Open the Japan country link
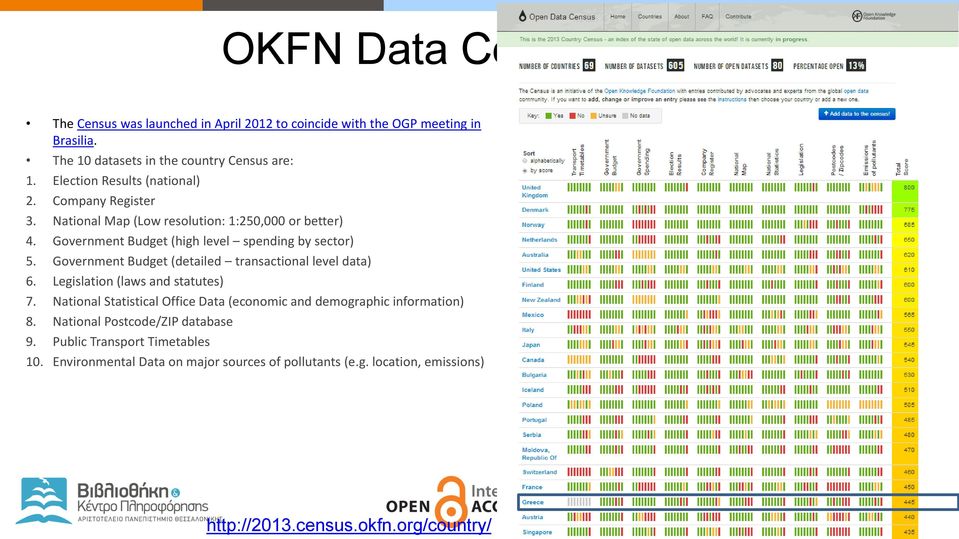959x539 pixels. (x=531, y=344)
